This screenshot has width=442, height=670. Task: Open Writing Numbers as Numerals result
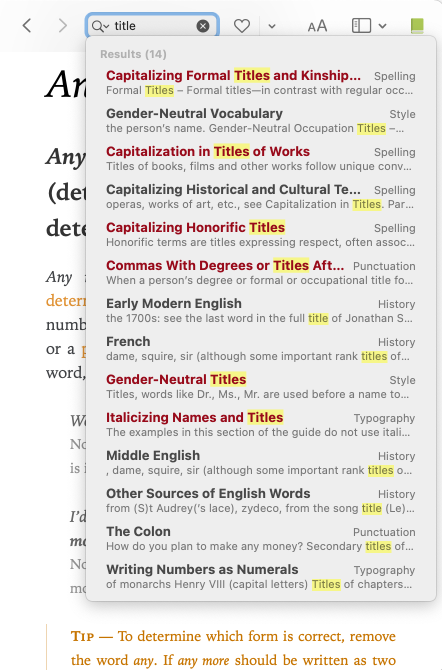coord(261,577)
